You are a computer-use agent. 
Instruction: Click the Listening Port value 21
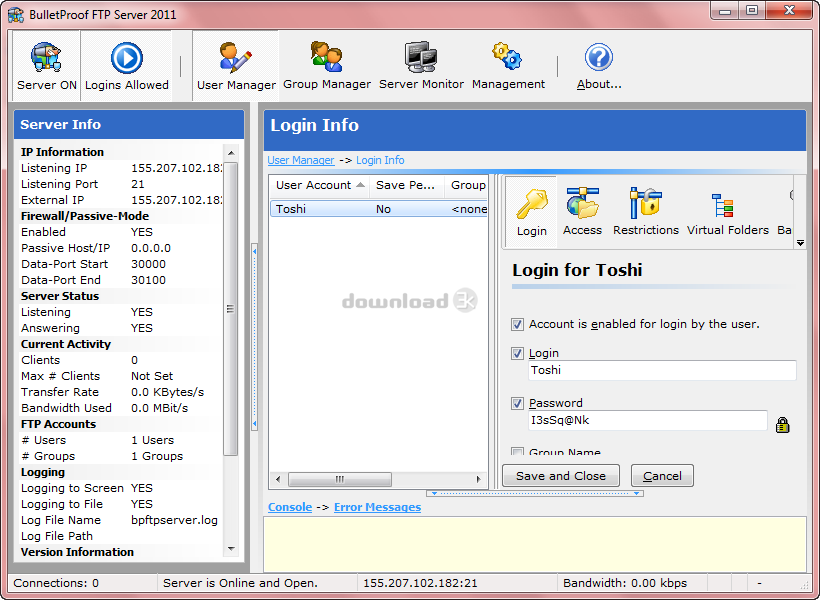coord(138,184)
